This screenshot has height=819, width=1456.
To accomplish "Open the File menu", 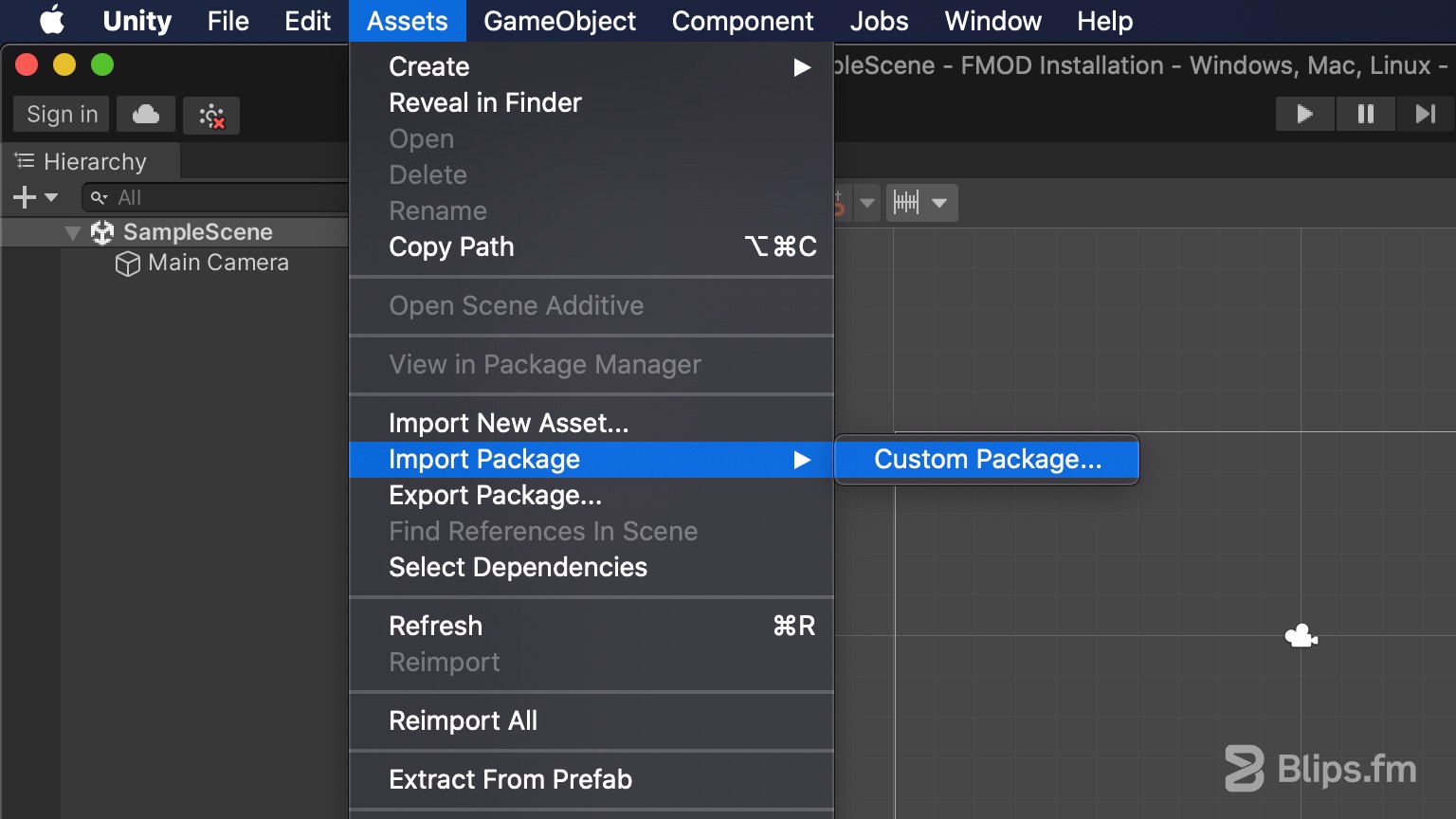I will tap(228, 21).
